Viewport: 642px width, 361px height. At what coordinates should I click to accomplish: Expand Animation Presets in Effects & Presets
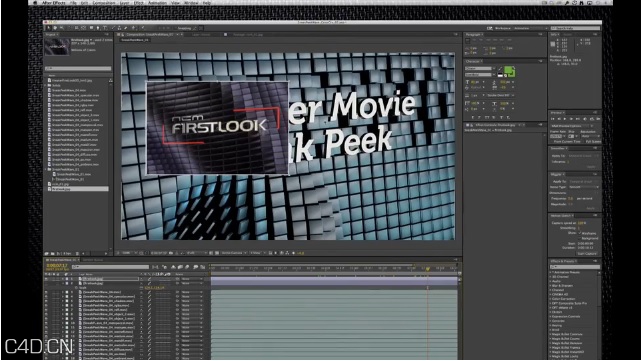(551, 272)
